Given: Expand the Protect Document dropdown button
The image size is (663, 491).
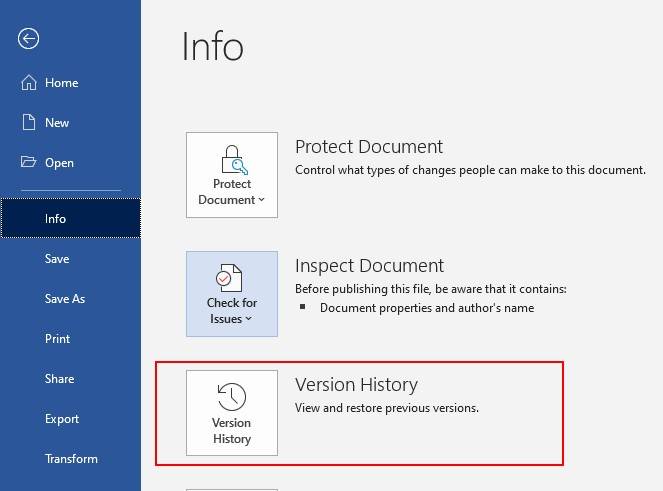Looking at the screenshot, I should pos(232,175).
